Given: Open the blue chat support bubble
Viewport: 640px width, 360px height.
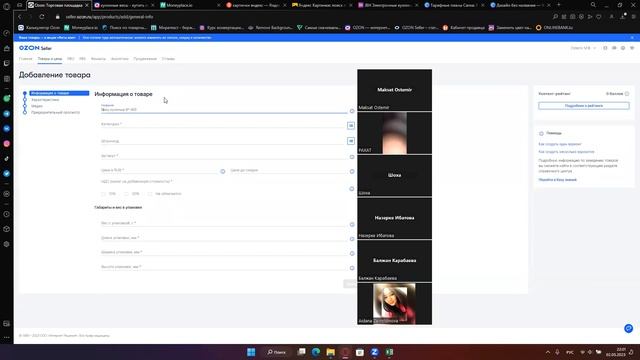Looking at the screenshot, I should tap(629, 328).
